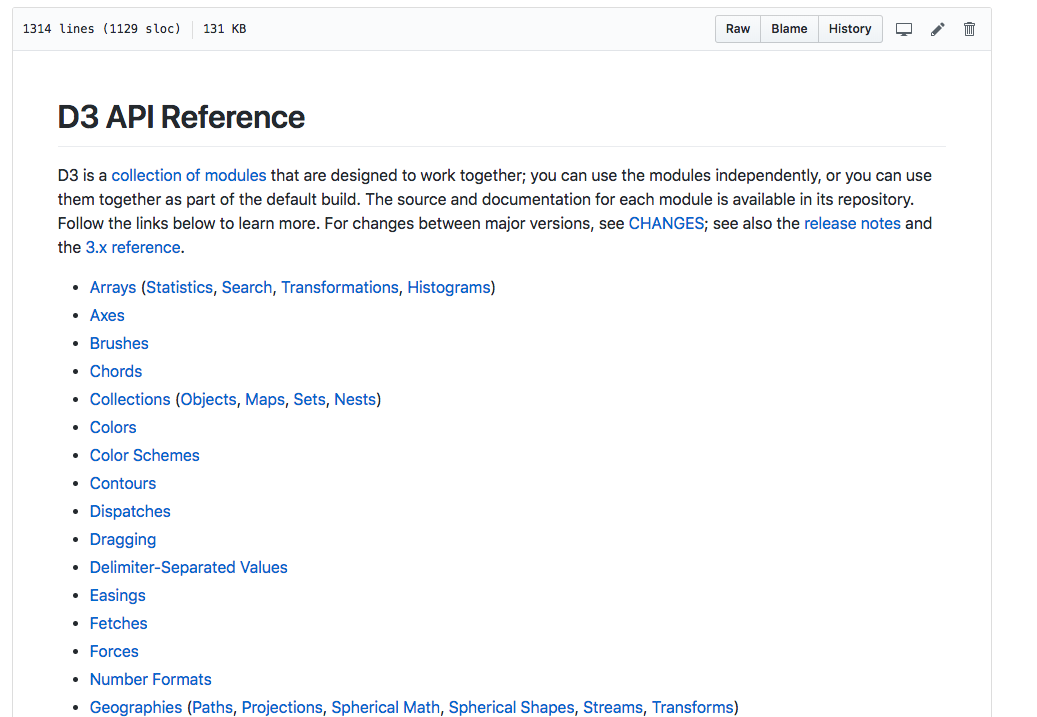This screenshot has width=1037, height=717.
Task: Open the Spherical Math link
Action: 386,707
